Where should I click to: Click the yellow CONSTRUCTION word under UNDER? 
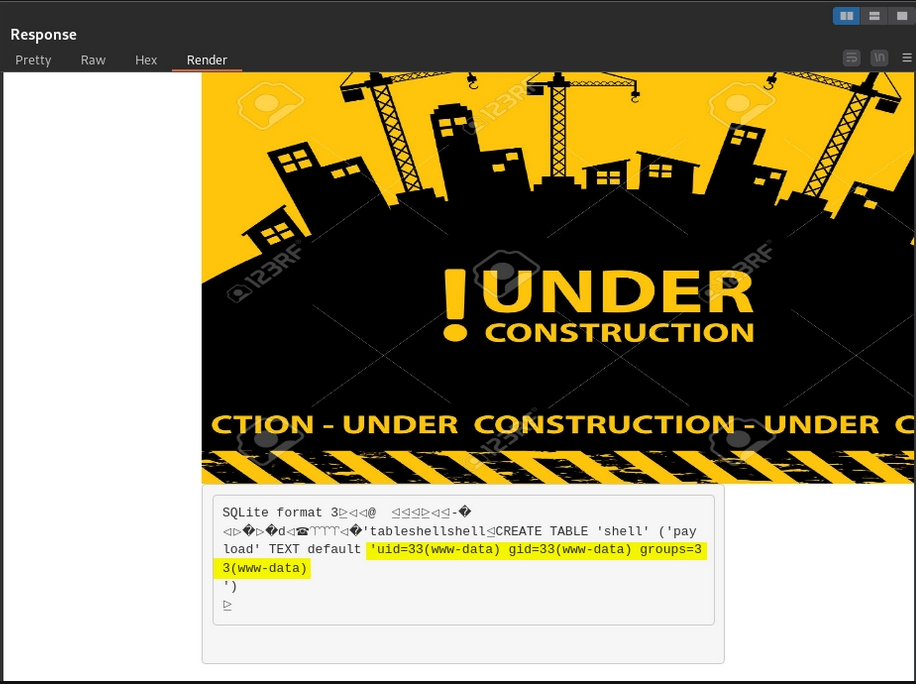pos(619,332)
